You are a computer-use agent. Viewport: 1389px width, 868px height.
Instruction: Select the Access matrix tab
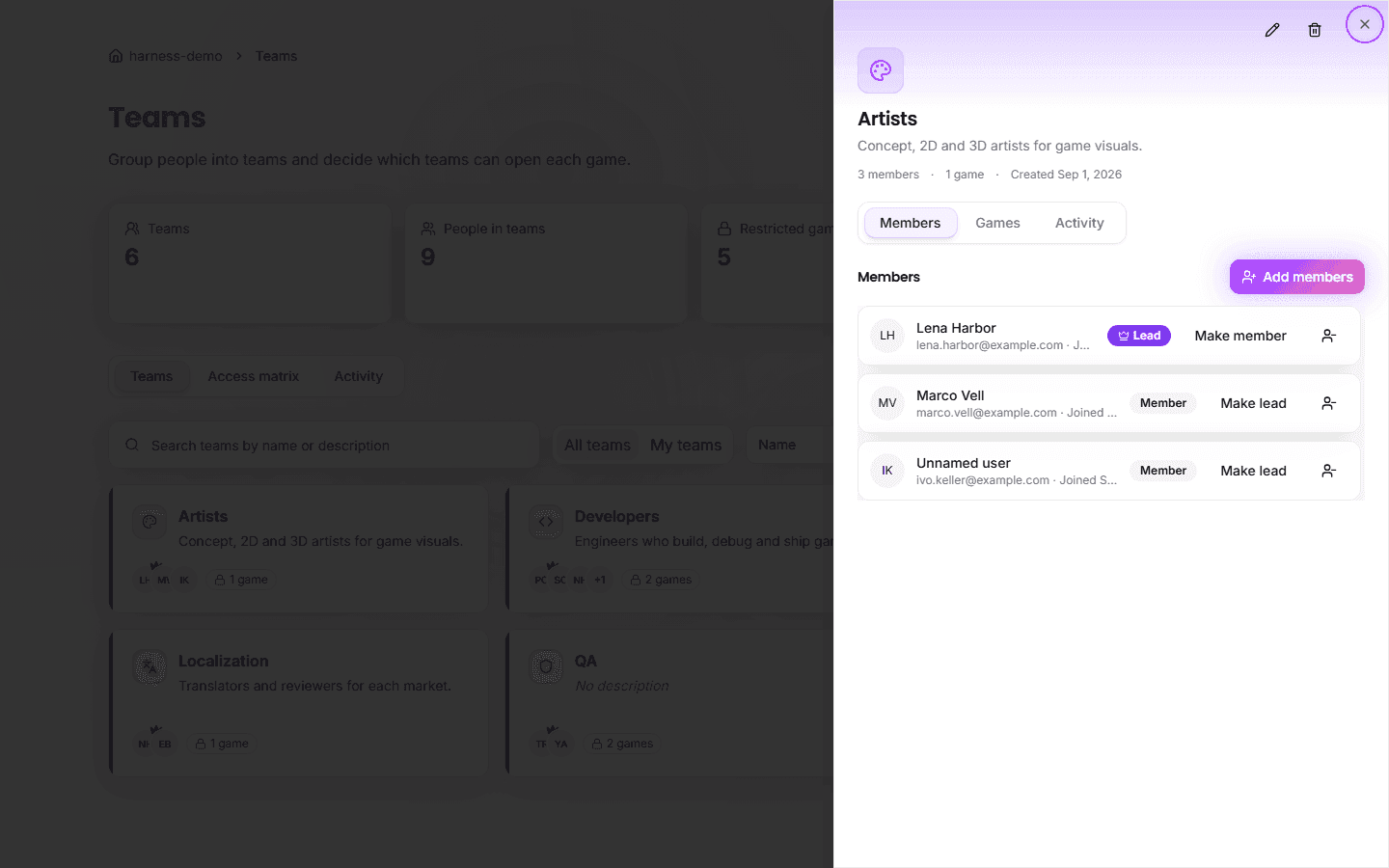click(x=254, y=376)
